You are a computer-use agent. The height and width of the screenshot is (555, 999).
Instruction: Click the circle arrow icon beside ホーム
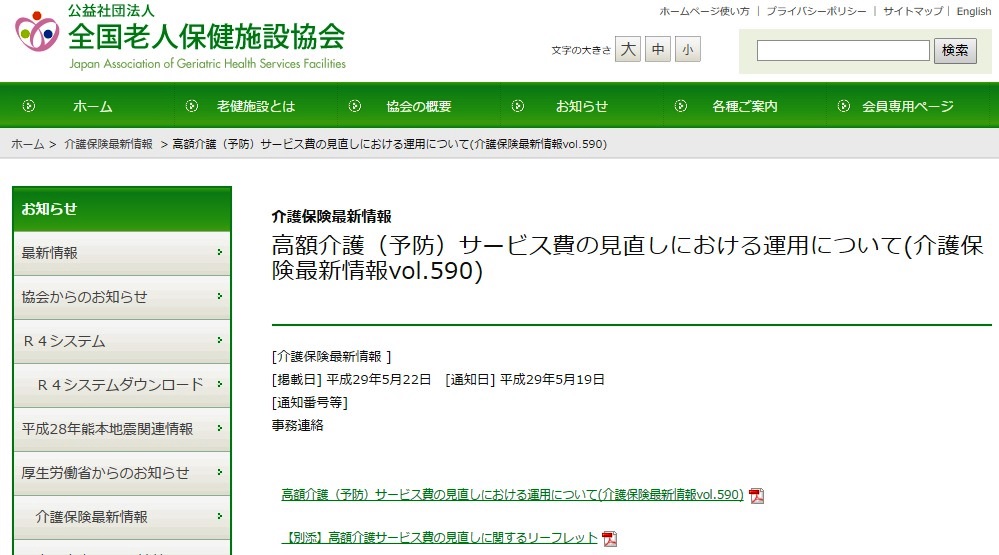[29, 106]
